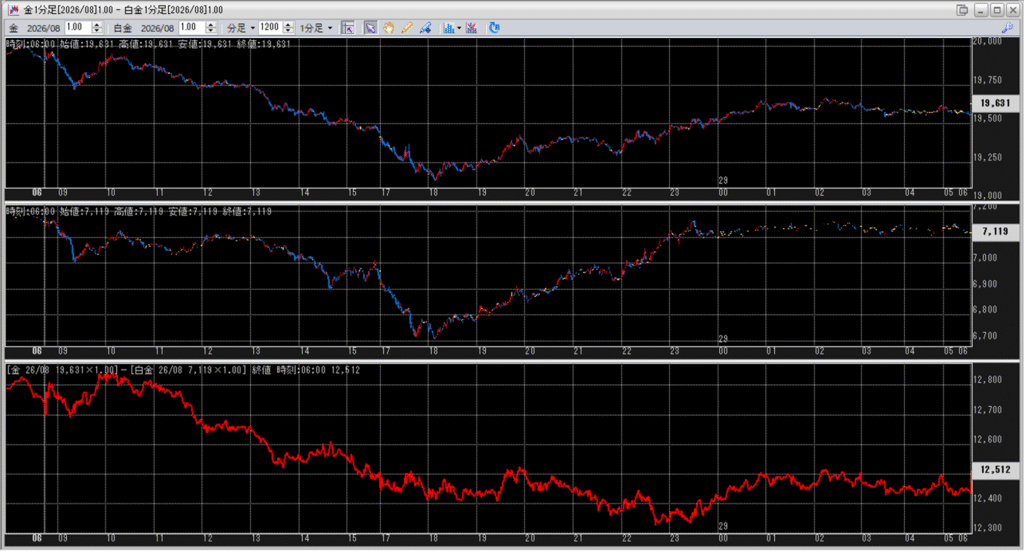Expand the arrow beside the chart indicator icon
Image resolution: width=1024 pixels, height=551 pixels.
458,28
